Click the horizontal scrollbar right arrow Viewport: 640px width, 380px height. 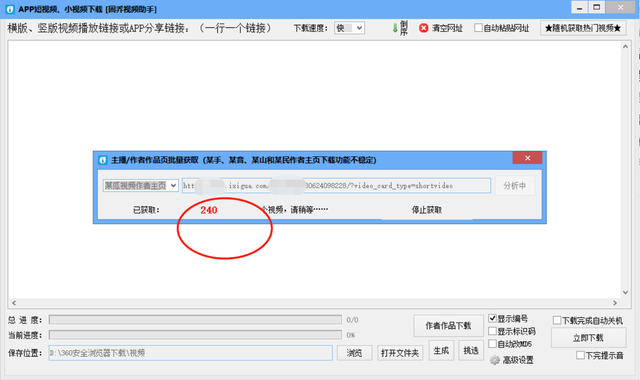(615, 303)
